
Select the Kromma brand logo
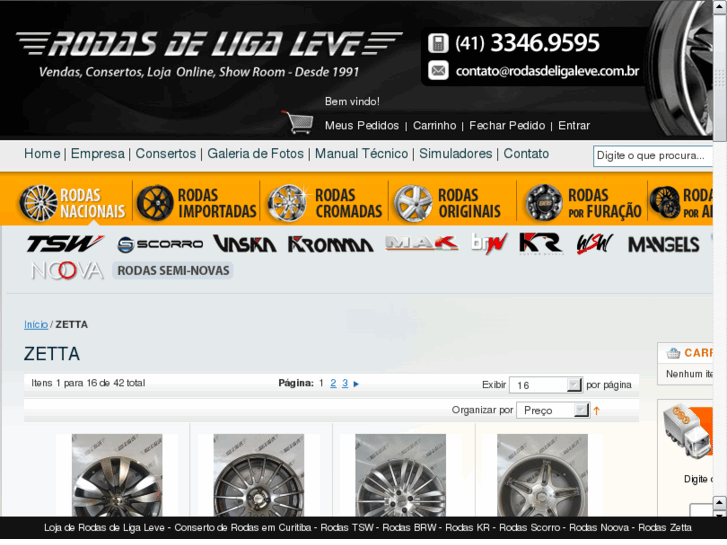[331, 244]
